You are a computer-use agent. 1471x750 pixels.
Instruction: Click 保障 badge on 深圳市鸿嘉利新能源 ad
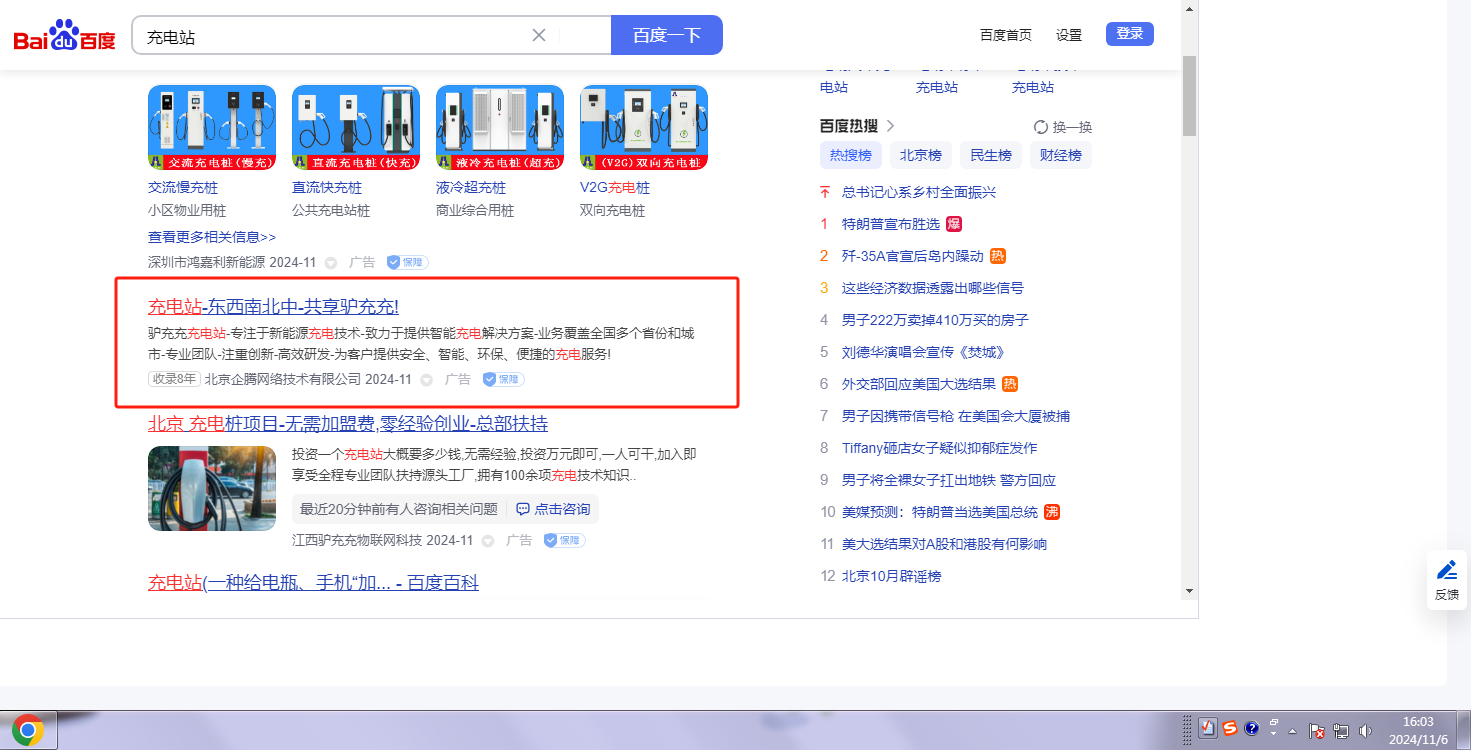coord(408,262)
